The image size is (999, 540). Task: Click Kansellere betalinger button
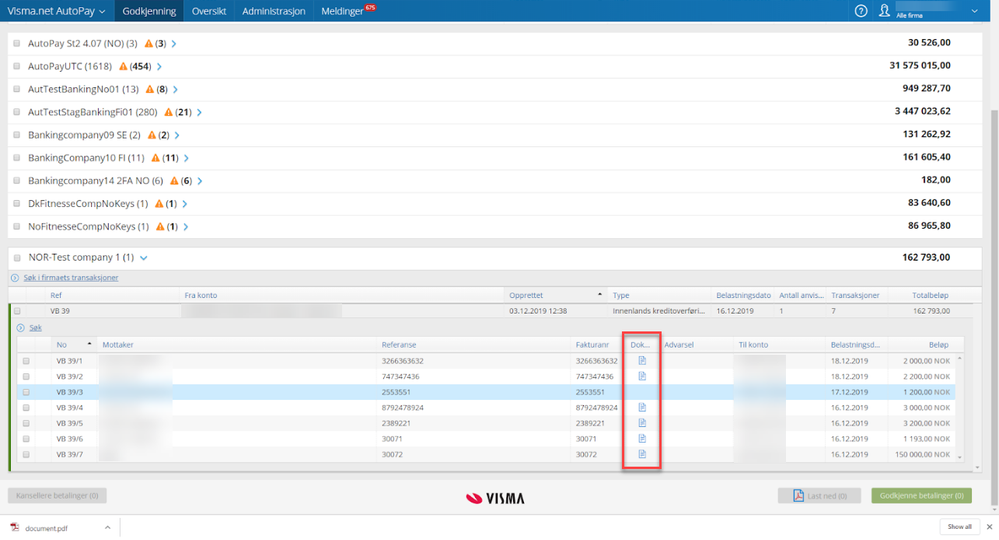[57, 495]
